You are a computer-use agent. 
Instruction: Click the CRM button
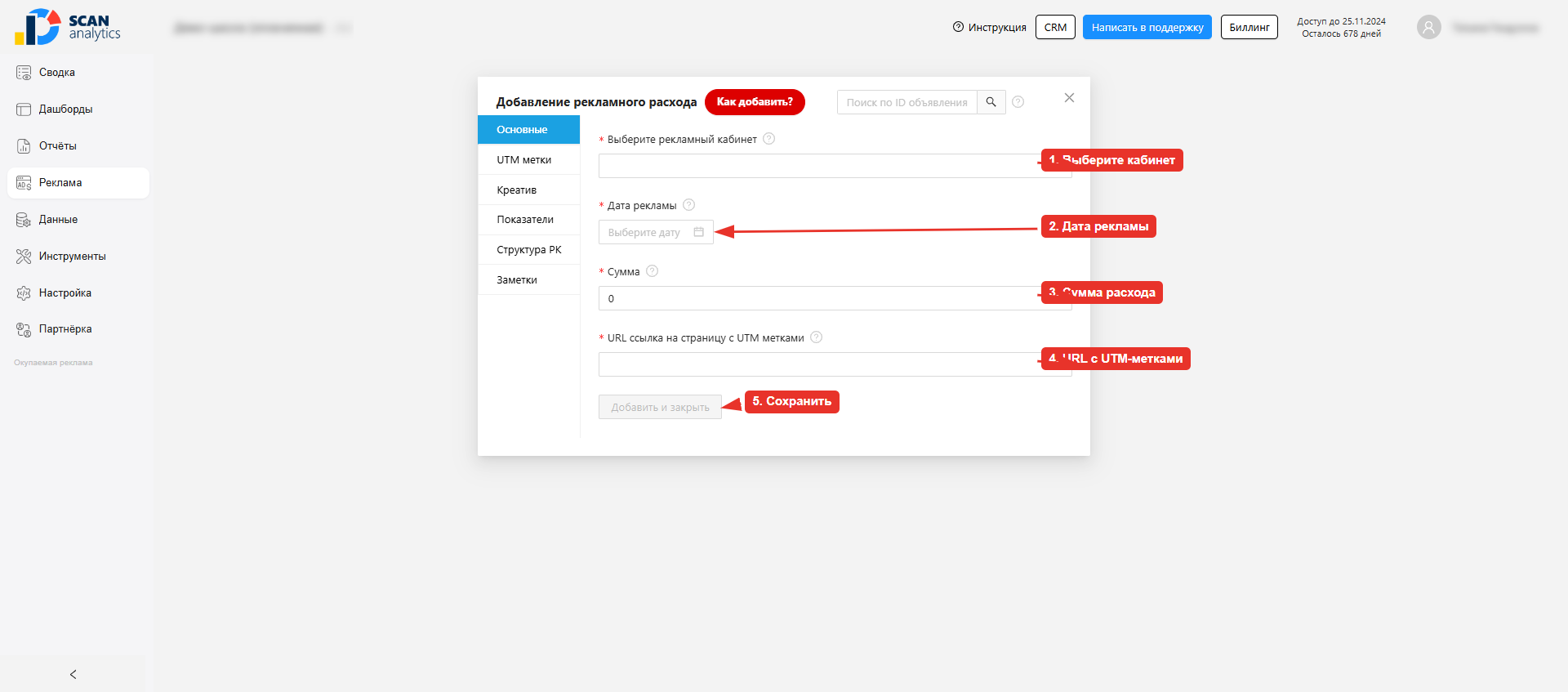click(x=1055, y=27)
